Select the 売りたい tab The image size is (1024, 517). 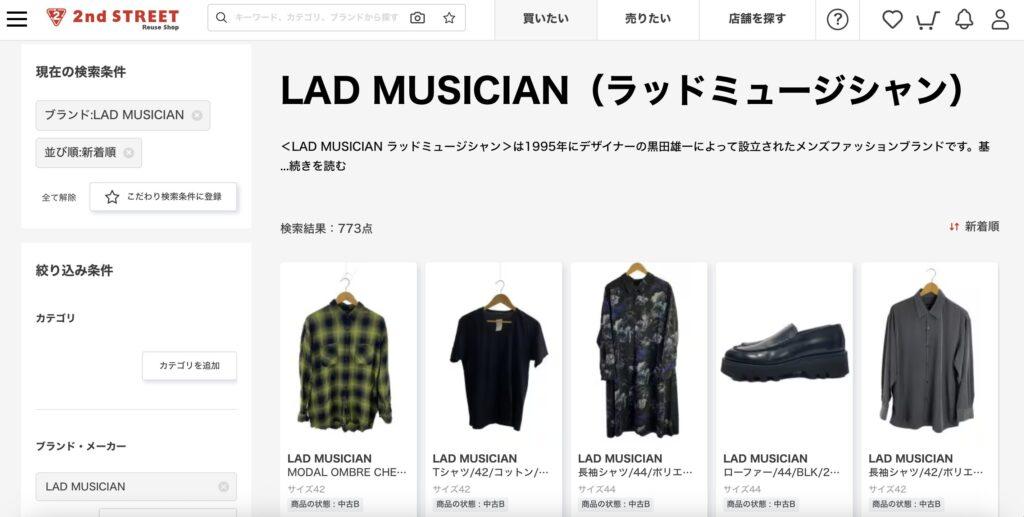point(648,20)
